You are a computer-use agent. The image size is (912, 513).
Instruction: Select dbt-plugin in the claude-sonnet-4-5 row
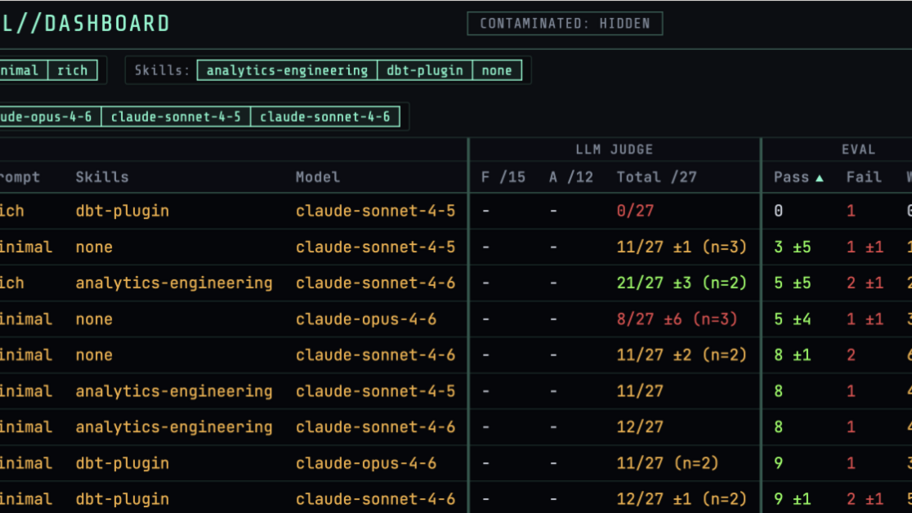(122, 211)
